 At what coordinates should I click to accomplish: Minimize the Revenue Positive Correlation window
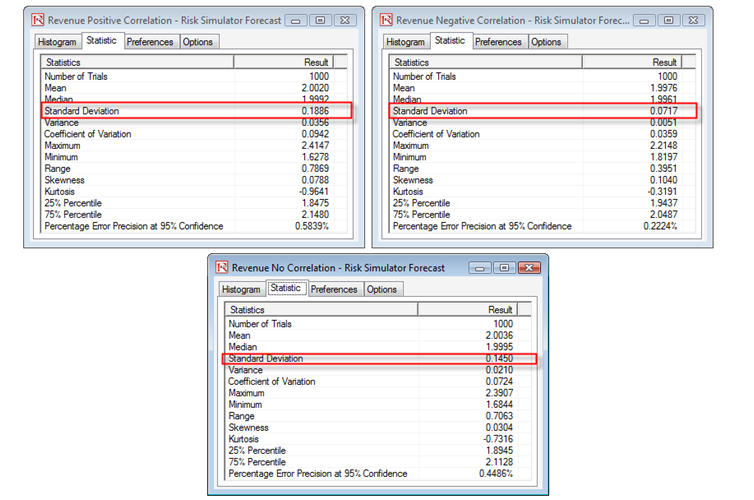click(296, 20)
